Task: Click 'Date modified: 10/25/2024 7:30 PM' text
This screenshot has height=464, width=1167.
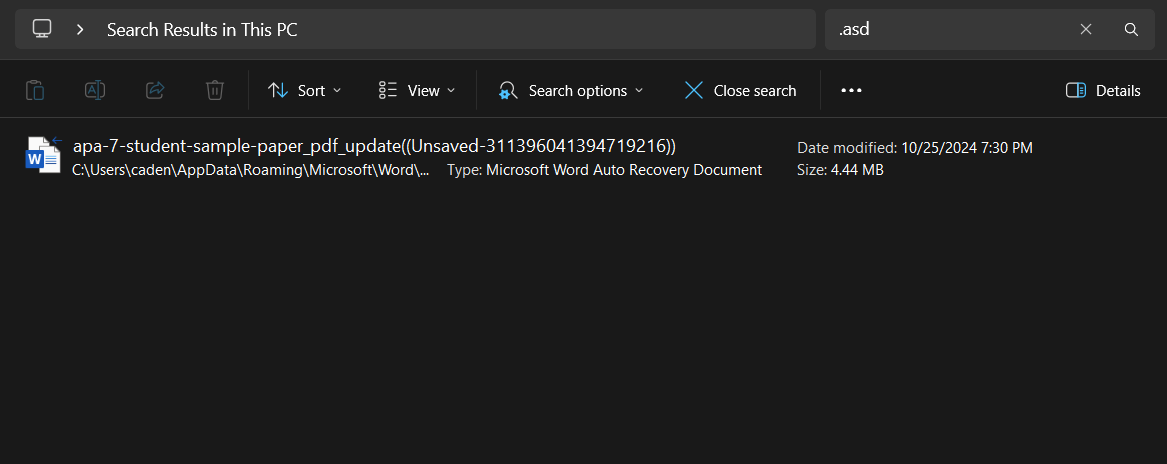Action: pos(915,147)
